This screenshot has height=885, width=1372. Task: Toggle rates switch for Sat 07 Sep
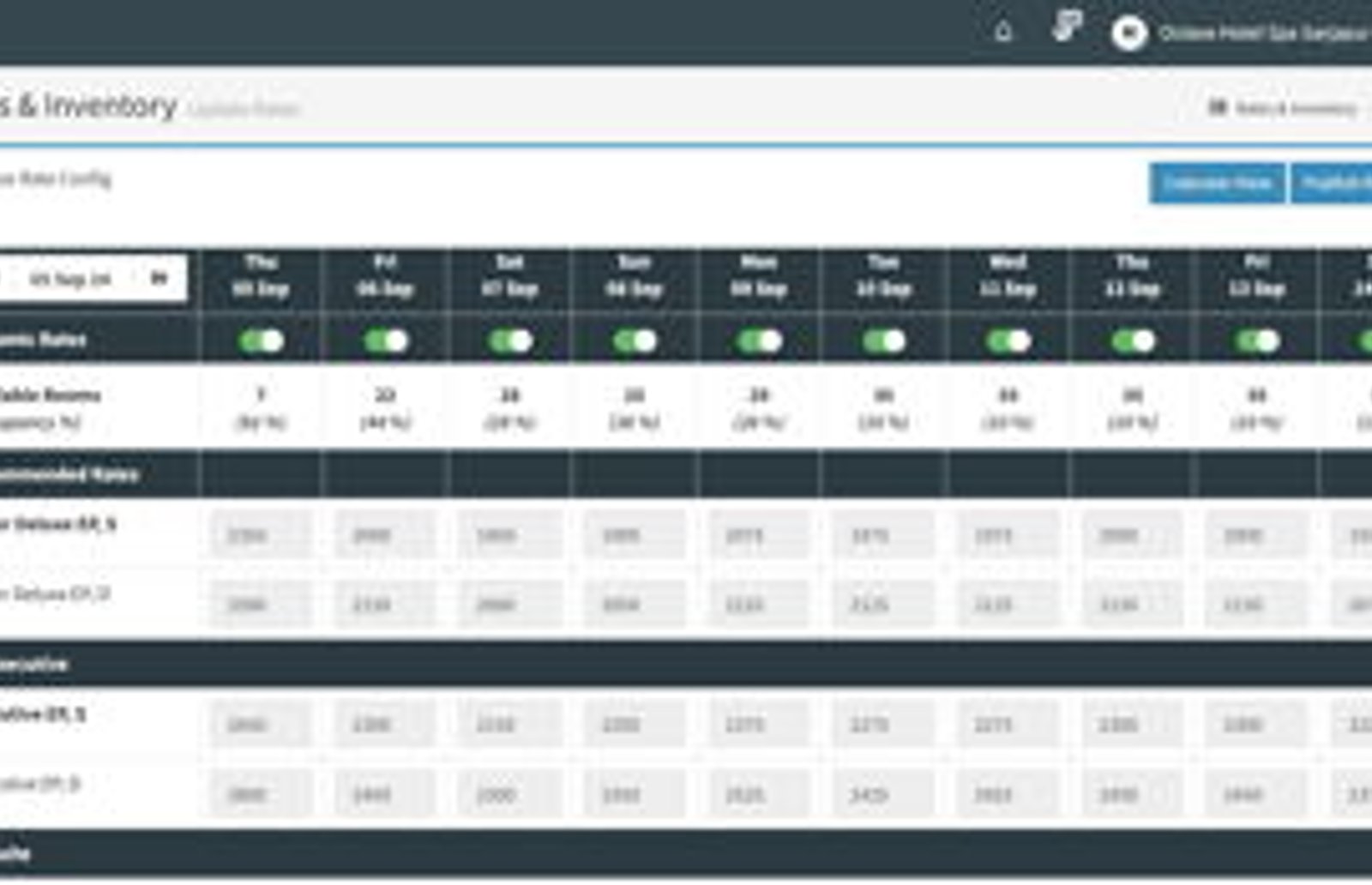[x=510, y=340]
